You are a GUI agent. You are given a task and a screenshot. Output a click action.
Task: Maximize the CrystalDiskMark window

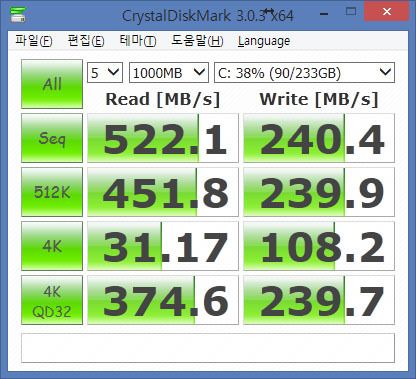pyautogui.click(x=351, y=12)
